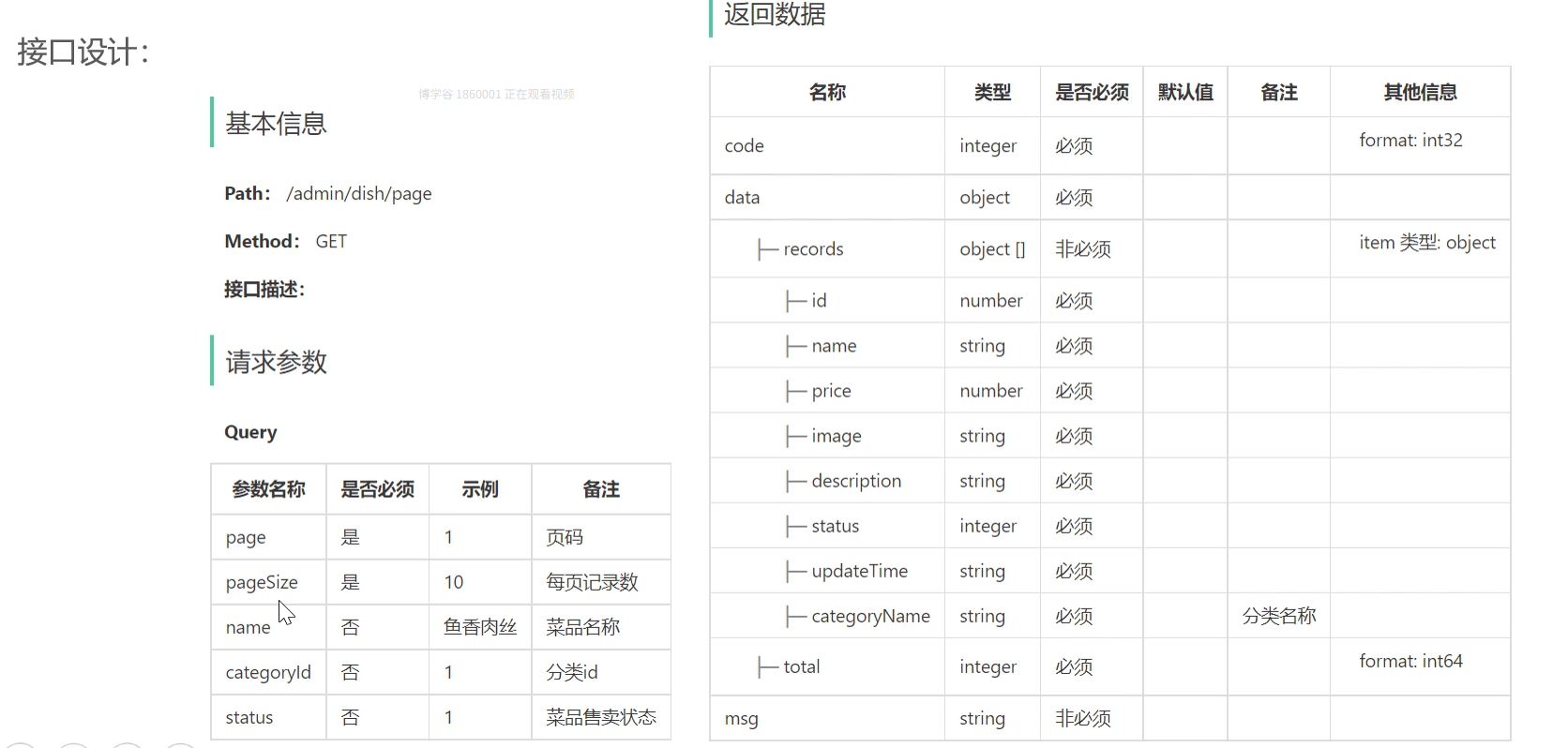Image resolution: width=1568 pixels, height=748 pixels.
Task: Click the 接口描述 label
Action: (x=264, y=290)
